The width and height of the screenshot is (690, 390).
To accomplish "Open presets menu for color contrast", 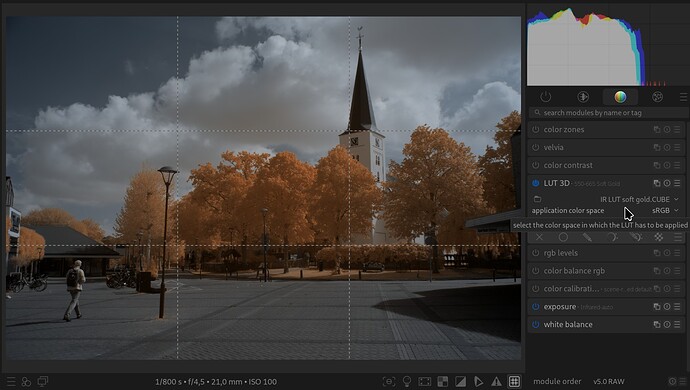I will [x=677, y=165].
